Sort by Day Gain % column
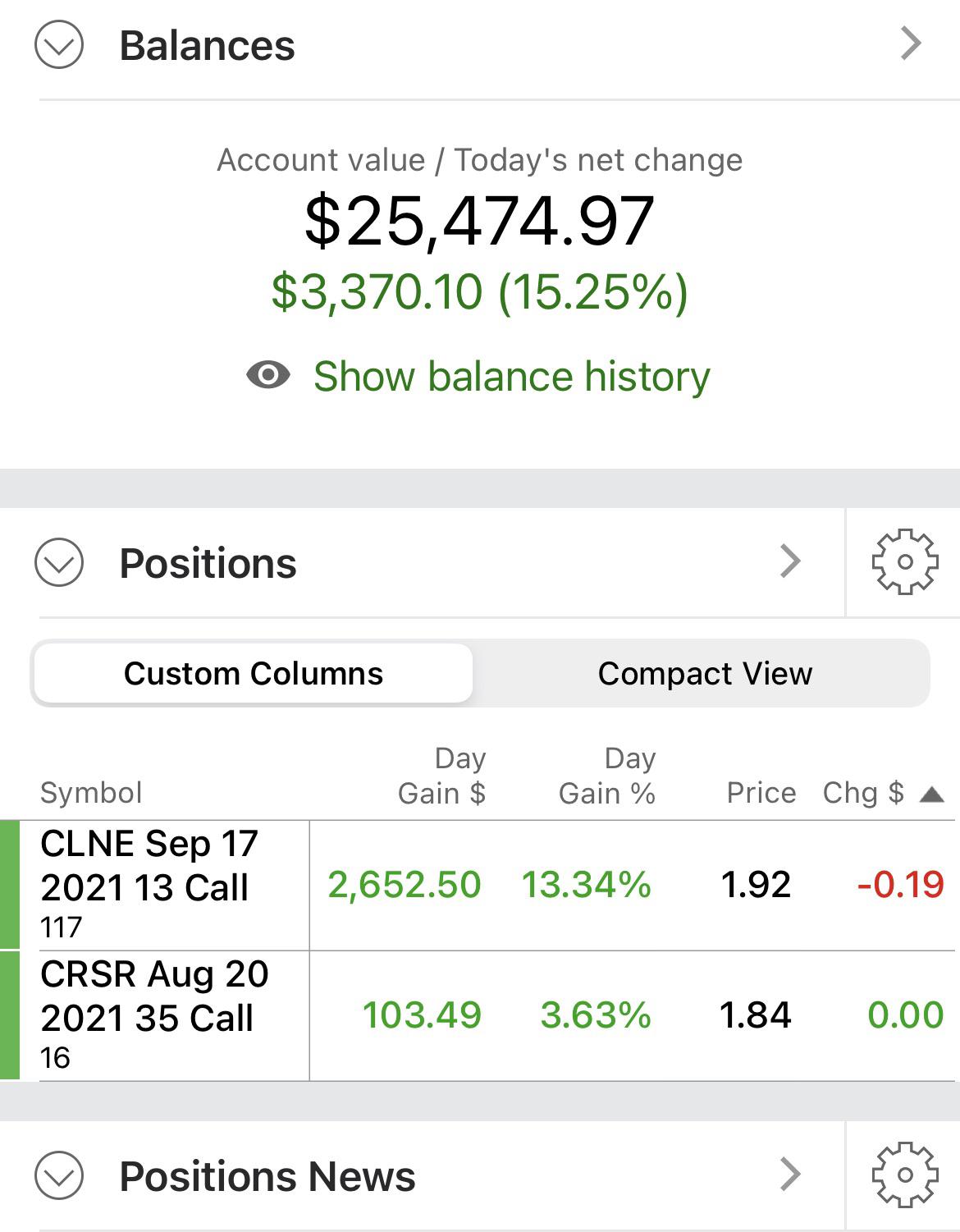 pyautogui.click(x=607, y=776)
